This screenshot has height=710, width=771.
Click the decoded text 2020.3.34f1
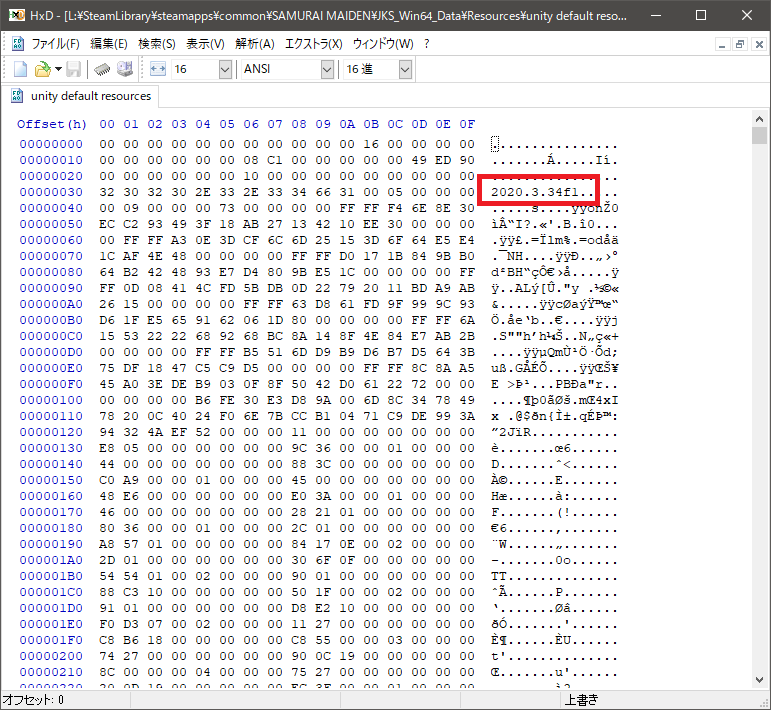(x=534, y=192)
